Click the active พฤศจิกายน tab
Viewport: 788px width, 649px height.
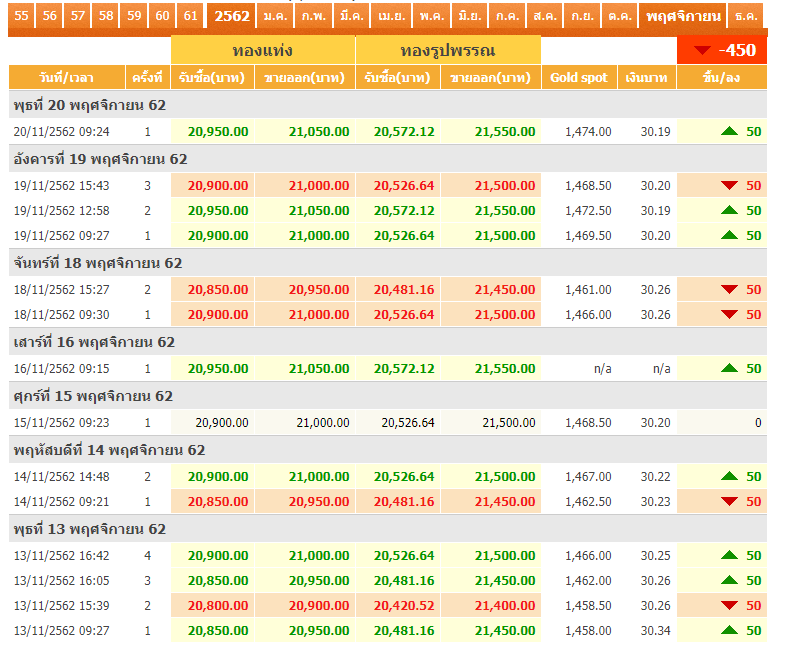[683, 16]
